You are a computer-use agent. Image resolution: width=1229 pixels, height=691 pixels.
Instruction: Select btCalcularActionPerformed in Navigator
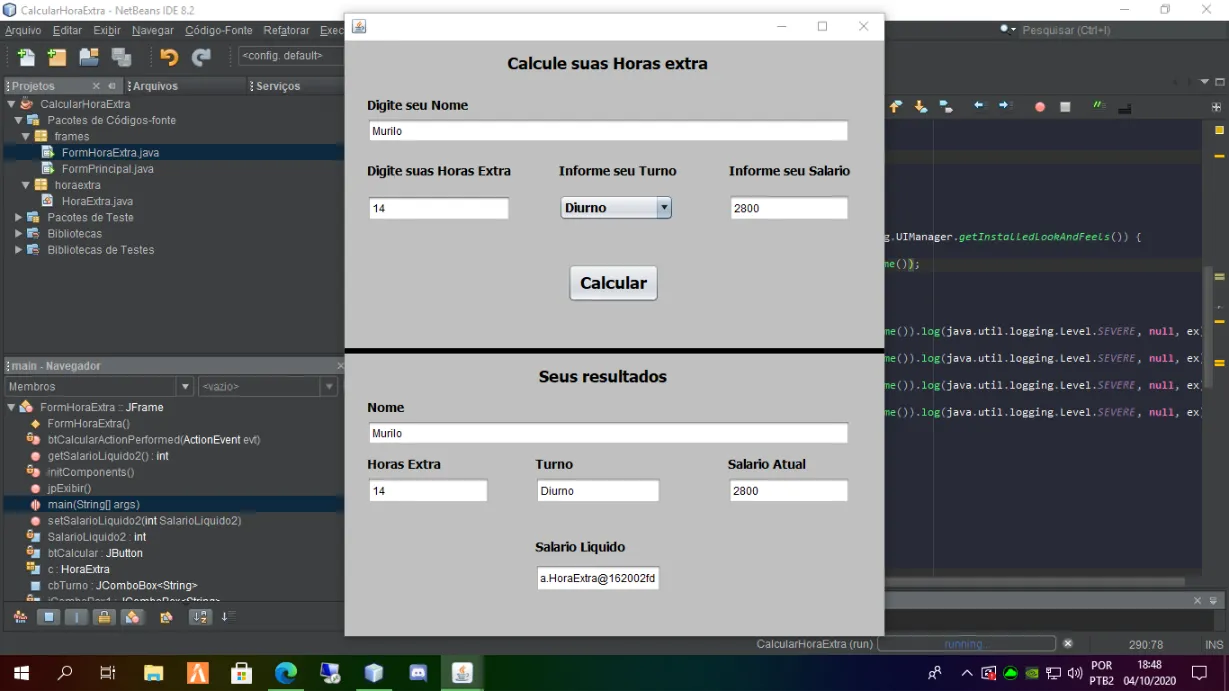tap(154, 440)
